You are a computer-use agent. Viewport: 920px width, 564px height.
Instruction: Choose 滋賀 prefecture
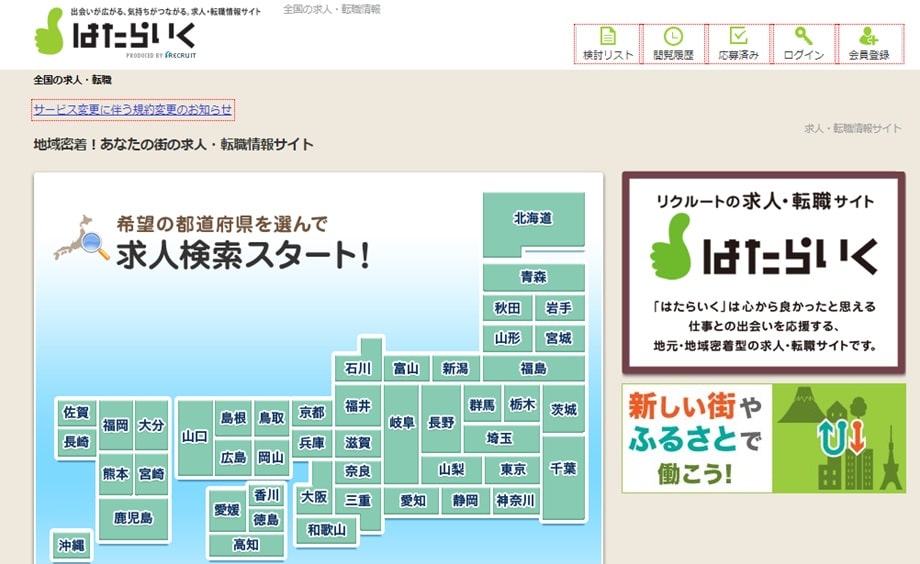click(x=358, y=443)
